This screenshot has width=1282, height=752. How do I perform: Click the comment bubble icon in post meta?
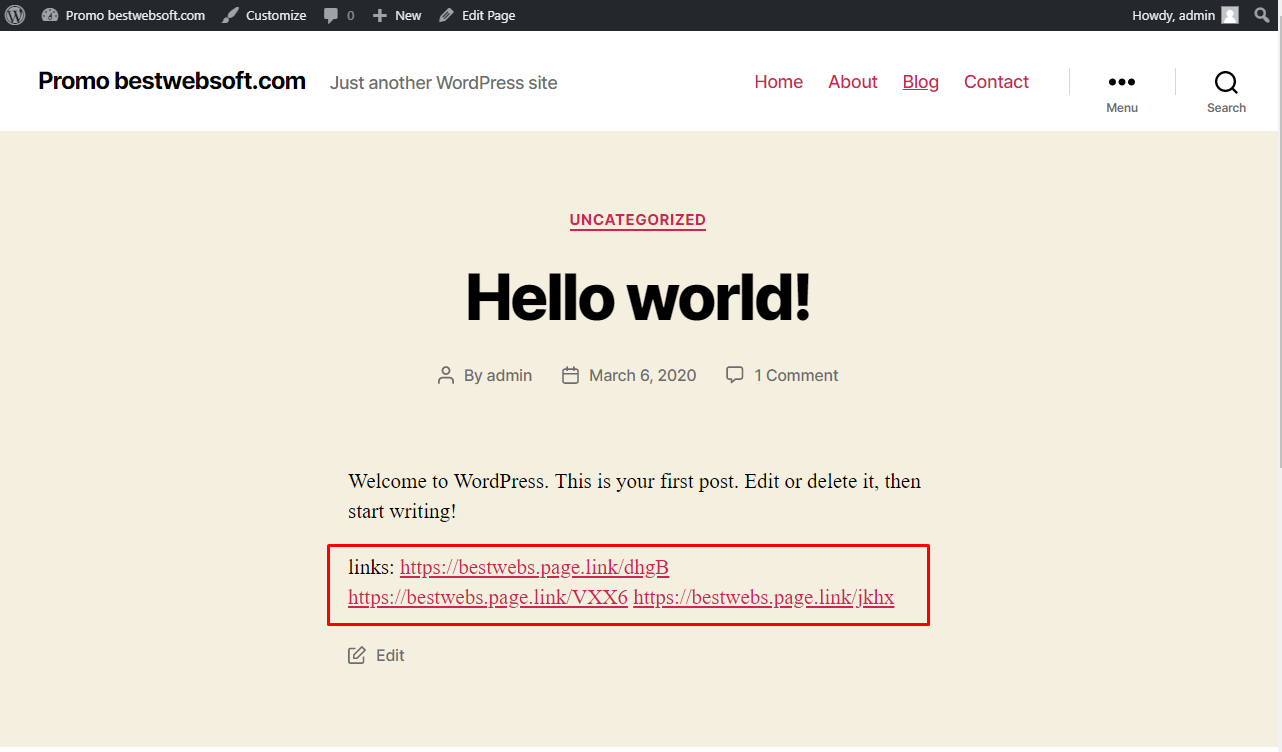point(735,375)
